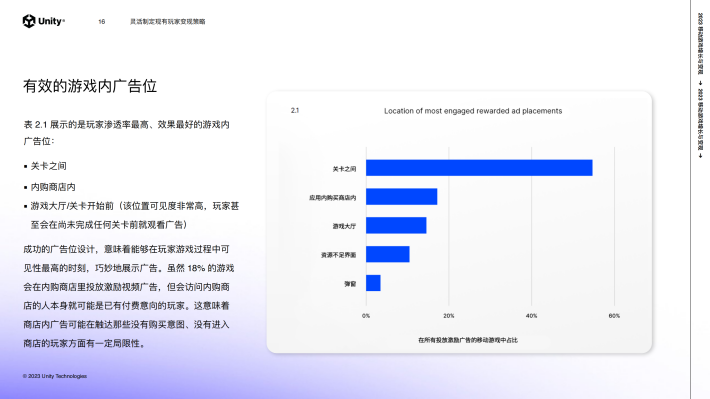
Task: Click the Unity cube logo icon
Action: tap(29, 21)
